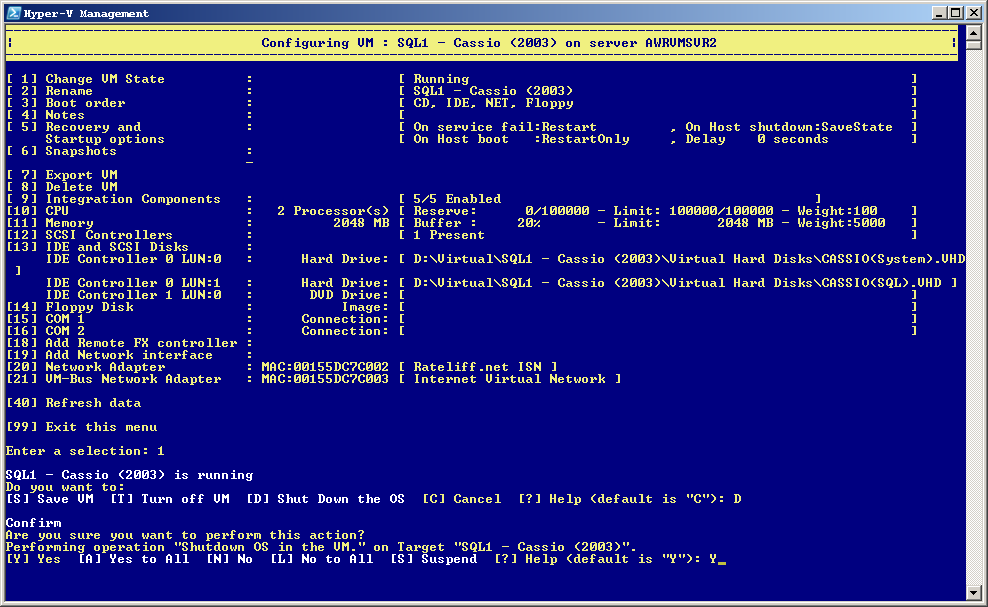Click 'On Host shutdown:SaveState' text
The height and width of the screenshot is (607, 988).
pyautogui.click(x=789, y=127)
